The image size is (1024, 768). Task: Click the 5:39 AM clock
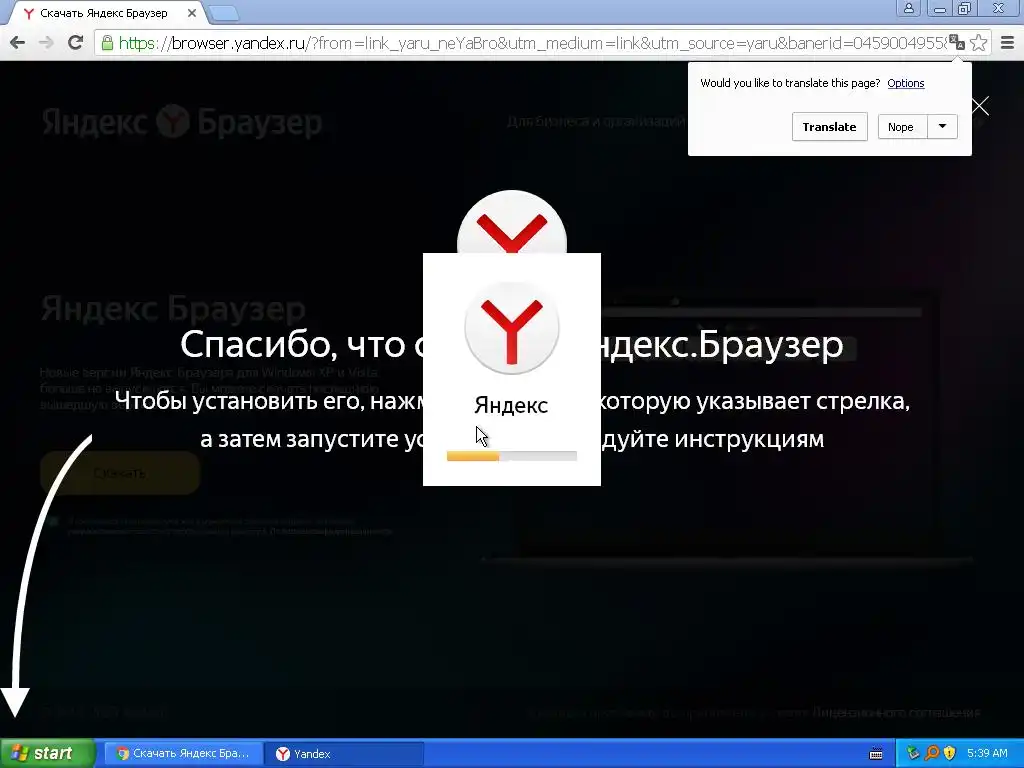987,754
